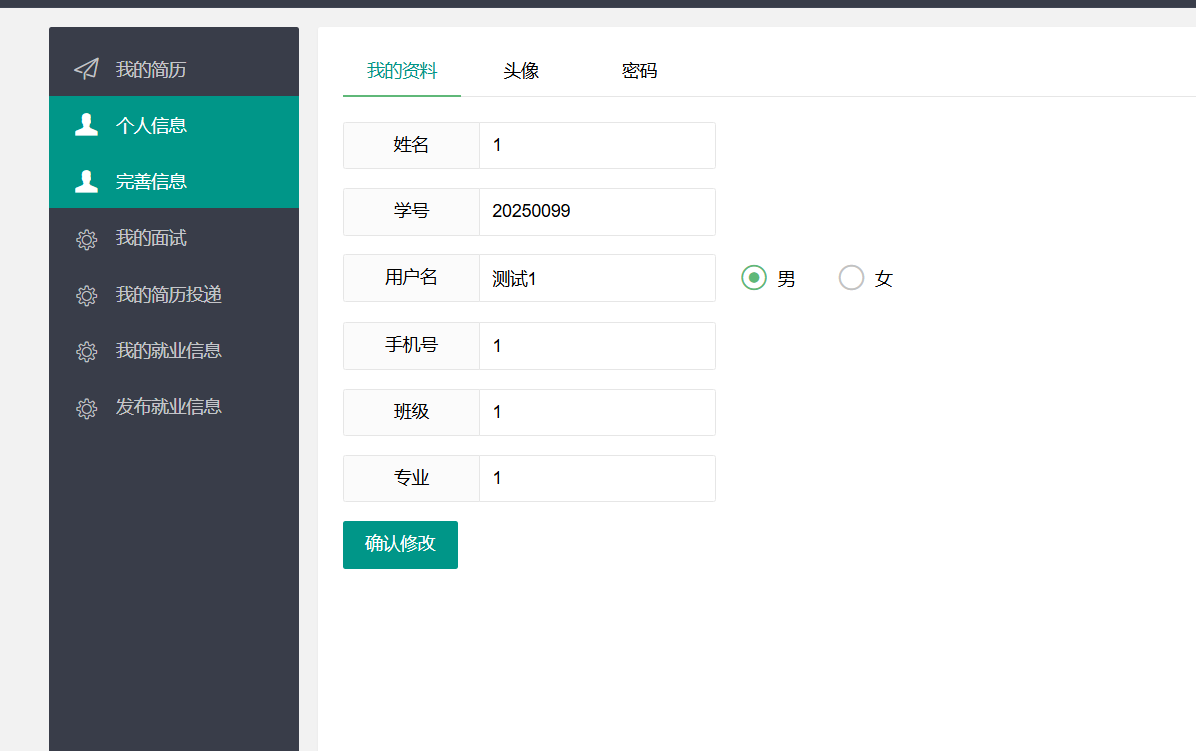Select the 我的资料 tab
1196x751 pixels.
click(x=402, y=71)
